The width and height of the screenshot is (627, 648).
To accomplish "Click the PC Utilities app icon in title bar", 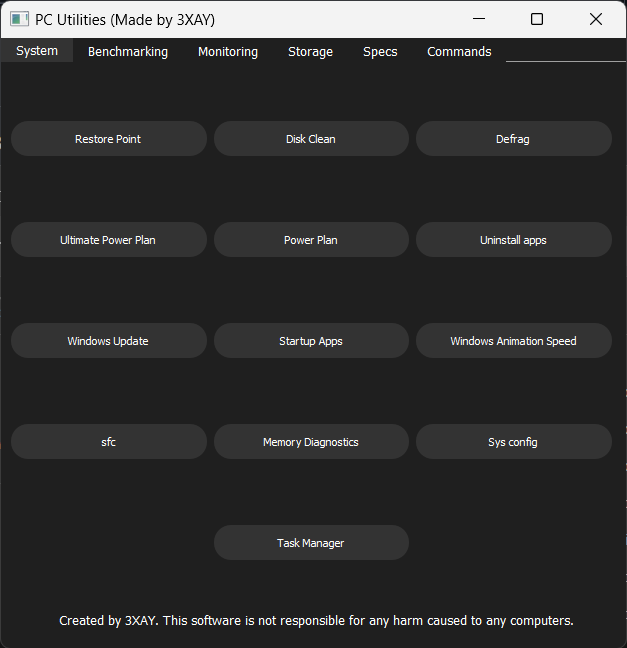I will coord(19,19).
